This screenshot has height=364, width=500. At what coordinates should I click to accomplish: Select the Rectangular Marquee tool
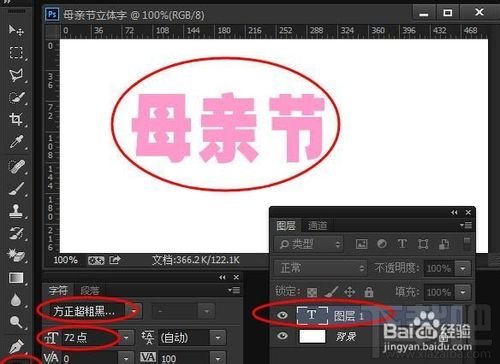coord(16,53)
